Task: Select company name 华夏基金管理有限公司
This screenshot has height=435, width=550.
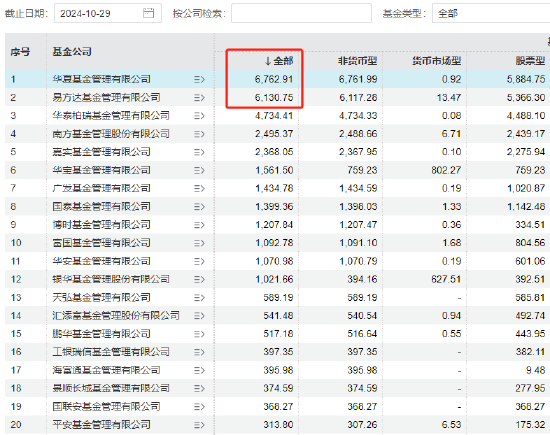Action: click(x=101, y=79)
